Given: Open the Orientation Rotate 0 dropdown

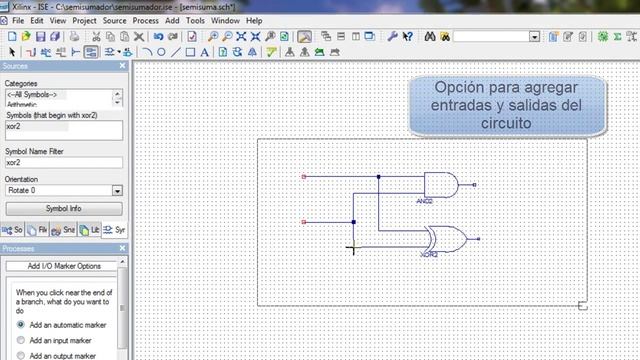Looking at the screenshot, I should click(117, 191).
